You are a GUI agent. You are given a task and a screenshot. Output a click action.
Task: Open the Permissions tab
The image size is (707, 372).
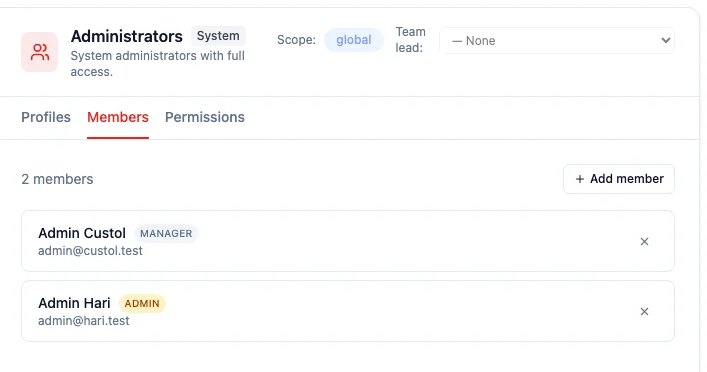pyautogui.click(x=205, y=117)
